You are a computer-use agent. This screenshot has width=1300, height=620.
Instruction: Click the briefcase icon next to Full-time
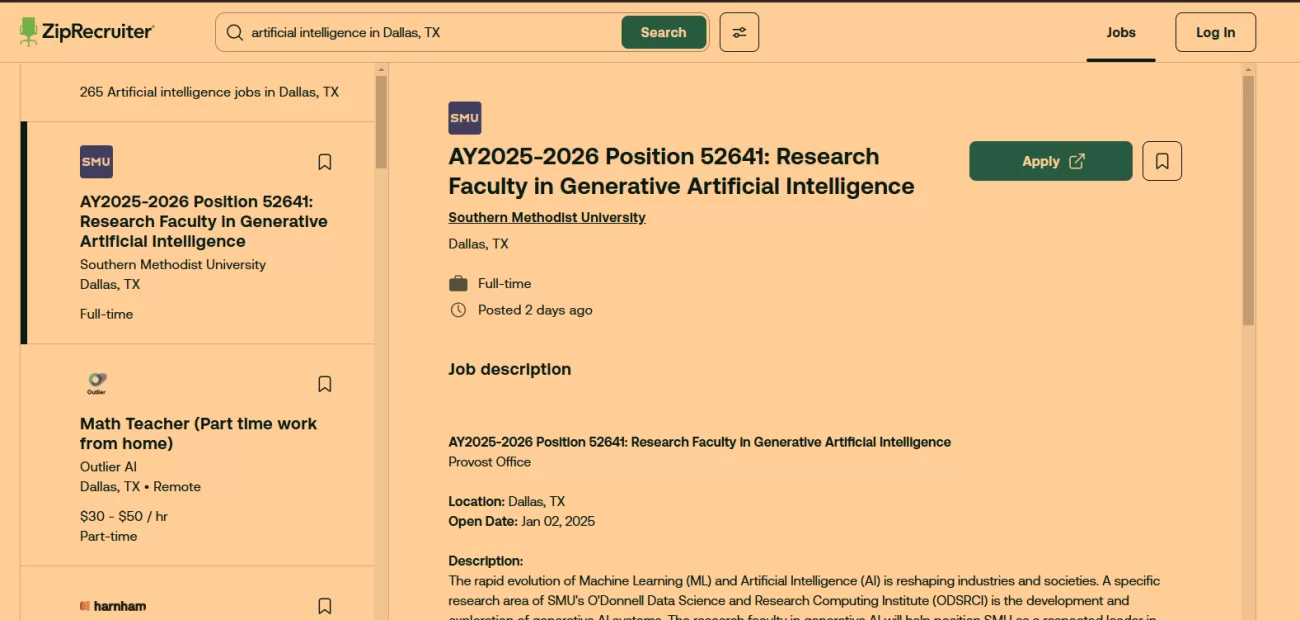pyautogui.click(x=458, y=283)
